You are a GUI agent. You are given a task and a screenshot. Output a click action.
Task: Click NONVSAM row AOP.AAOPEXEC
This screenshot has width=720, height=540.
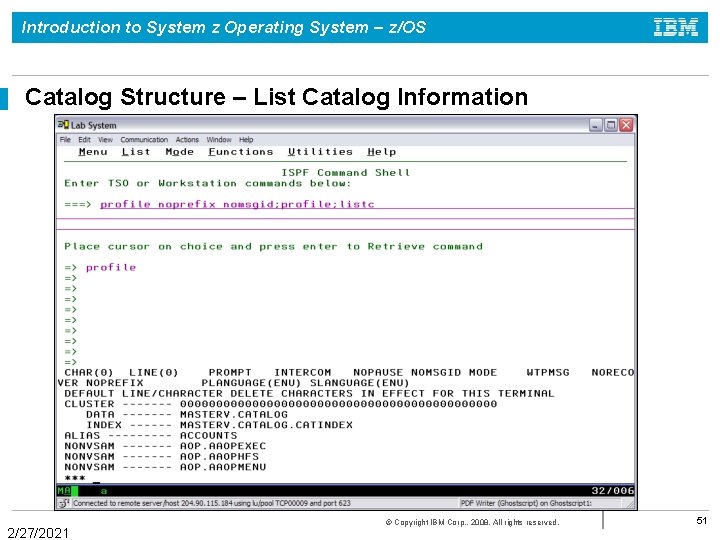[165, 446]
